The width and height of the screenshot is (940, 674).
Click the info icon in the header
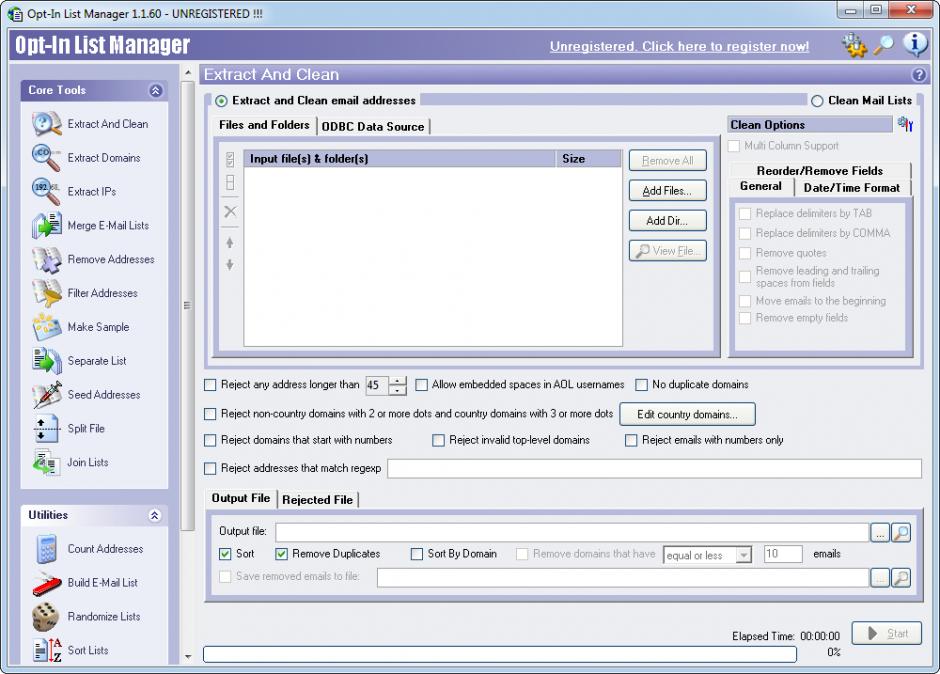[x=915, y=45]
